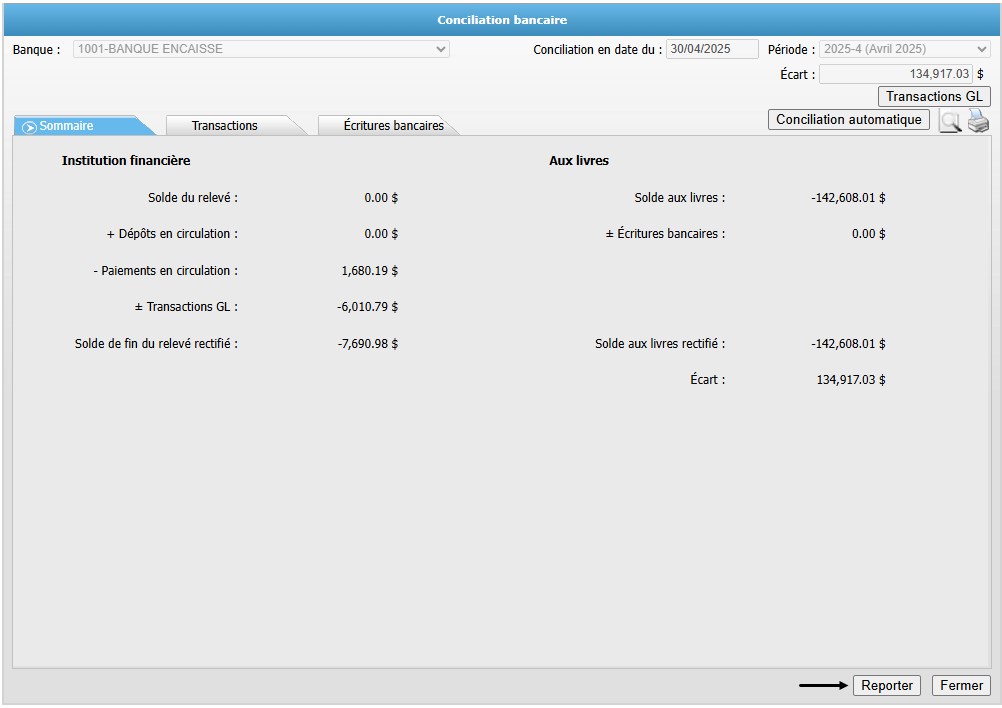Click the Solde de fin du relevé rectifié value
Screen dimensions: 1002x708
coord(367,344)
